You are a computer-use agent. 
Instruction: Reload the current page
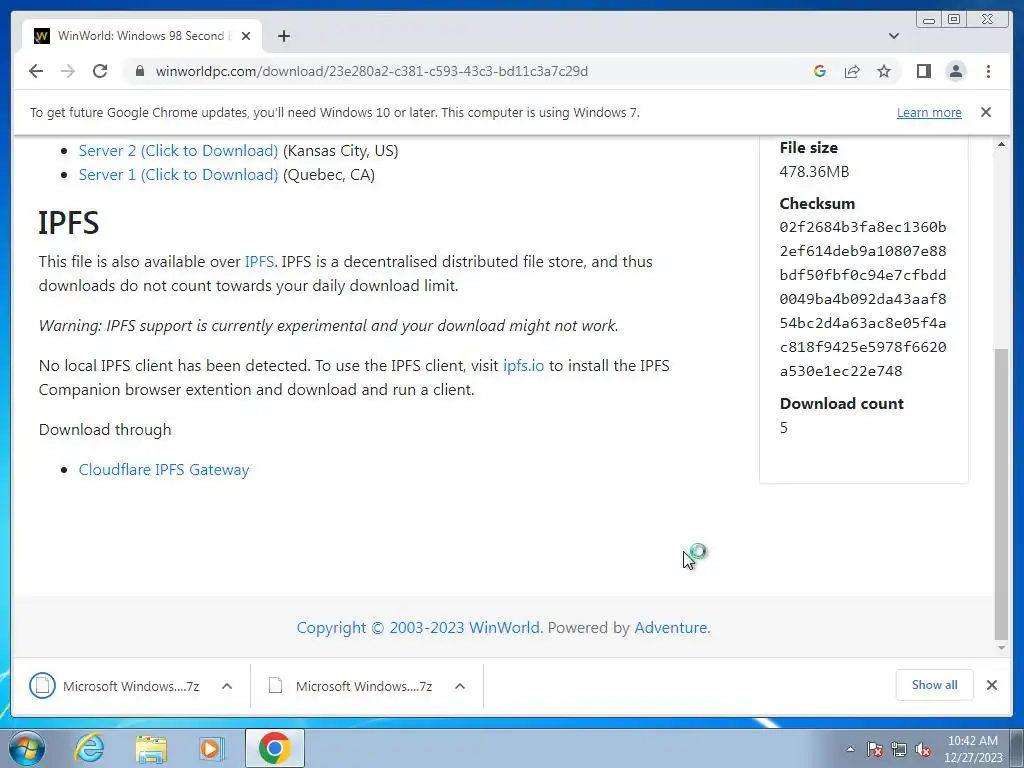(100, 71)
